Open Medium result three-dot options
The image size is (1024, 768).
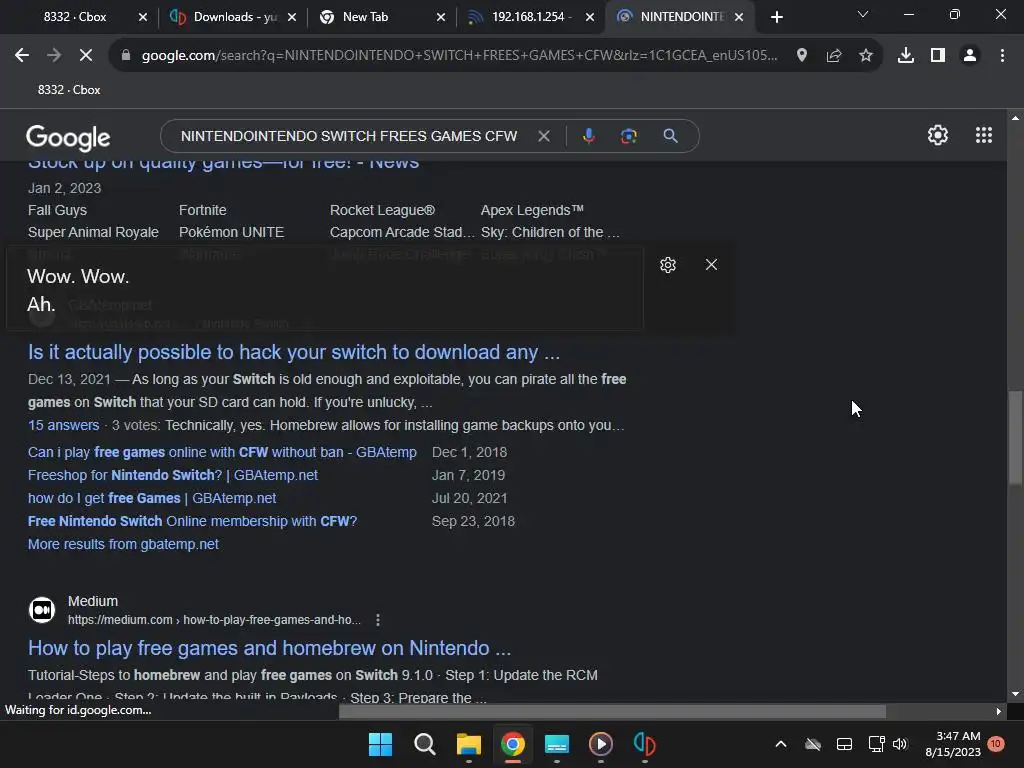pyautogui.click(x=377, y=620)
